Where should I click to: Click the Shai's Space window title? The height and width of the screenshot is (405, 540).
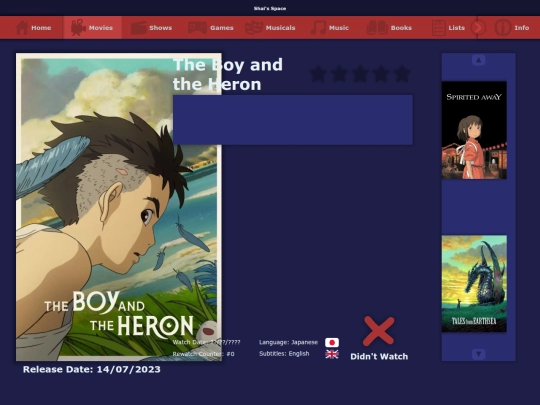coord(270,8)
